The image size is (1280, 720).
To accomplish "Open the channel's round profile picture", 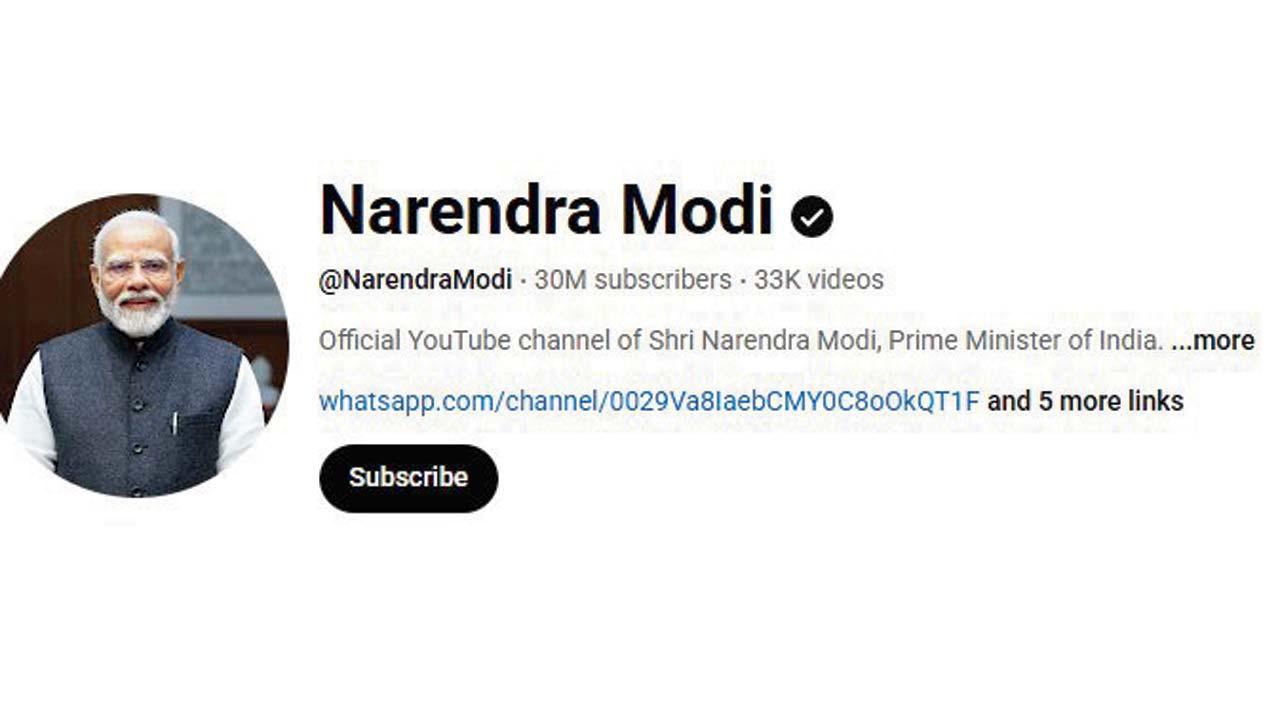I will (x=137, y=345).
